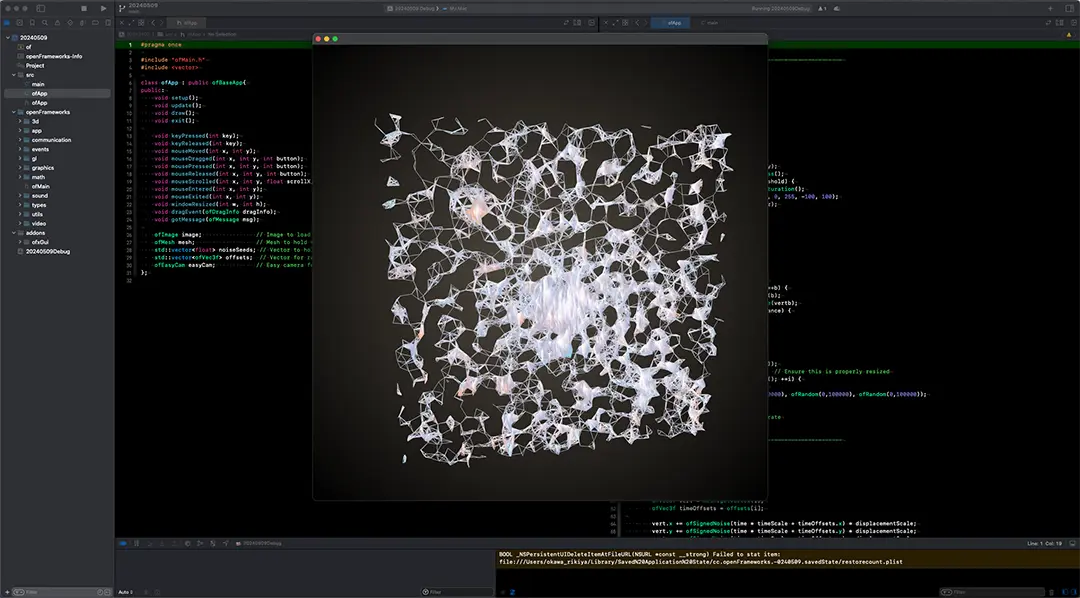Toggle the variables view pane button
The image size is (1080, 598).
click(x=1064, y=592)
